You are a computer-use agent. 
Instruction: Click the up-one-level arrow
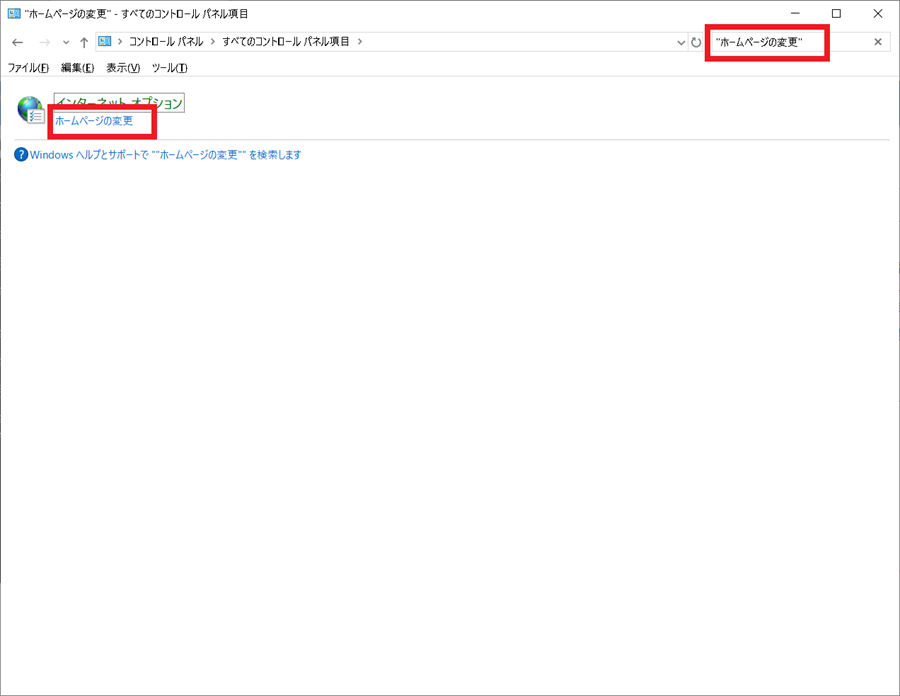[84, 42]
